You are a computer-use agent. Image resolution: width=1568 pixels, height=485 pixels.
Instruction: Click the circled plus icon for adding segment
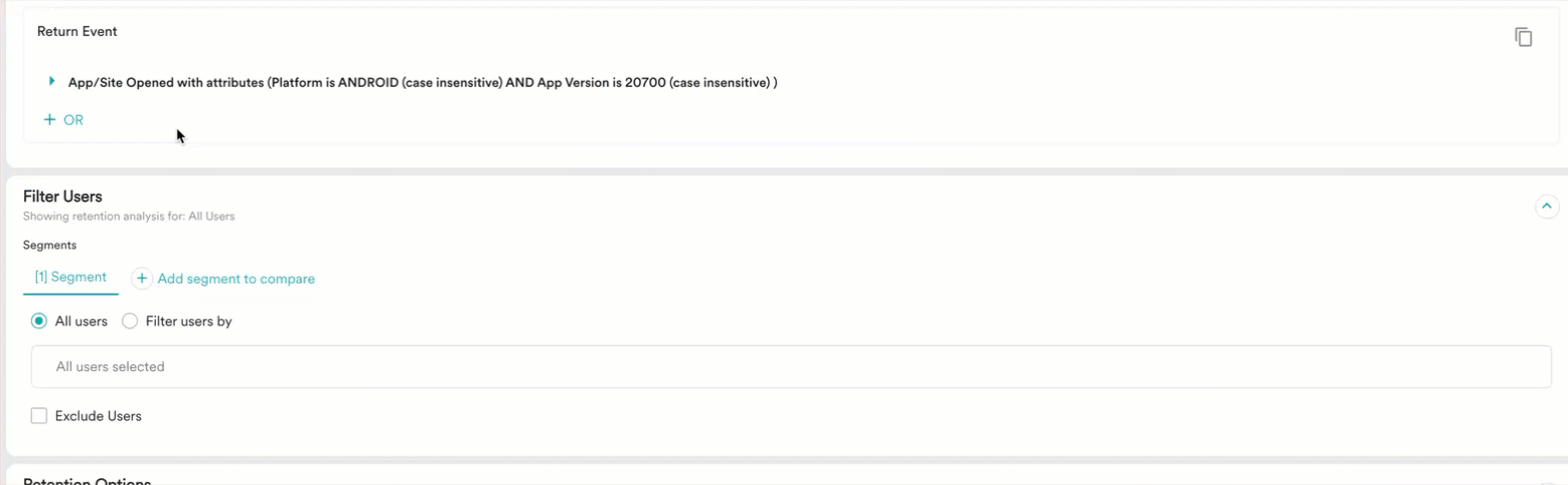(142, 278)
